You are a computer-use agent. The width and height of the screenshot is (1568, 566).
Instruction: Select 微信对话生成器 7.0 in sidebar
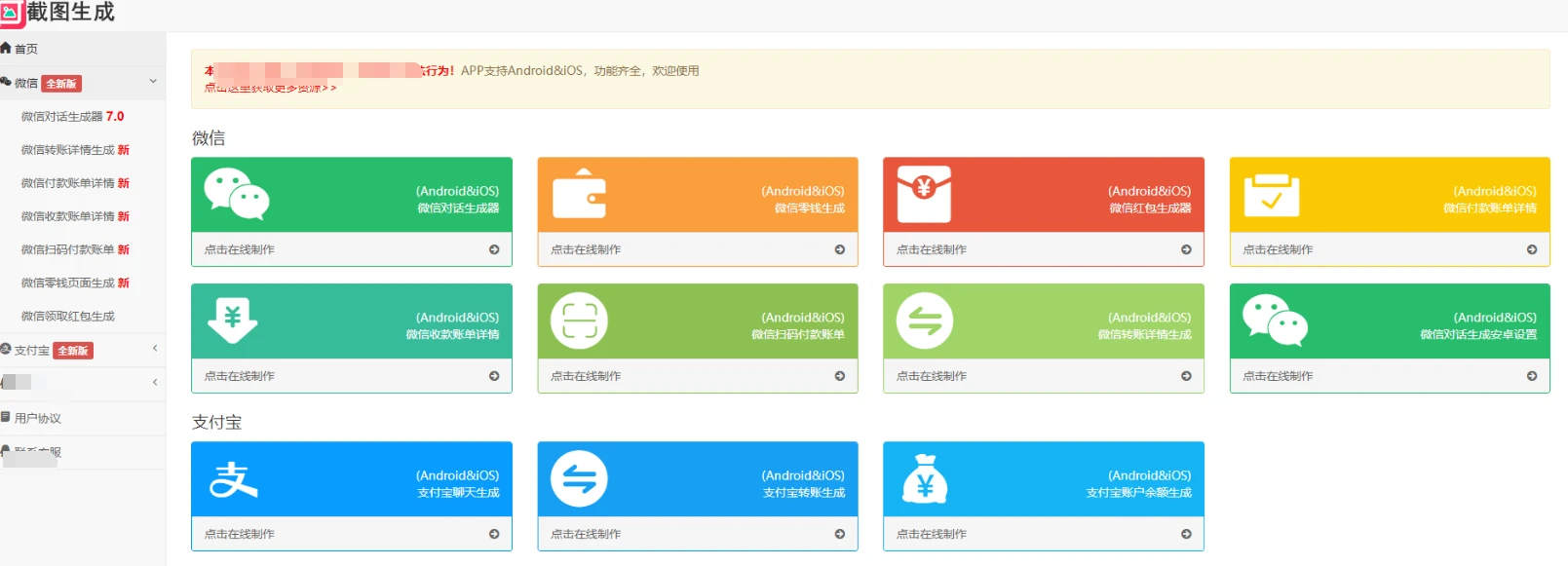point(72,117)
